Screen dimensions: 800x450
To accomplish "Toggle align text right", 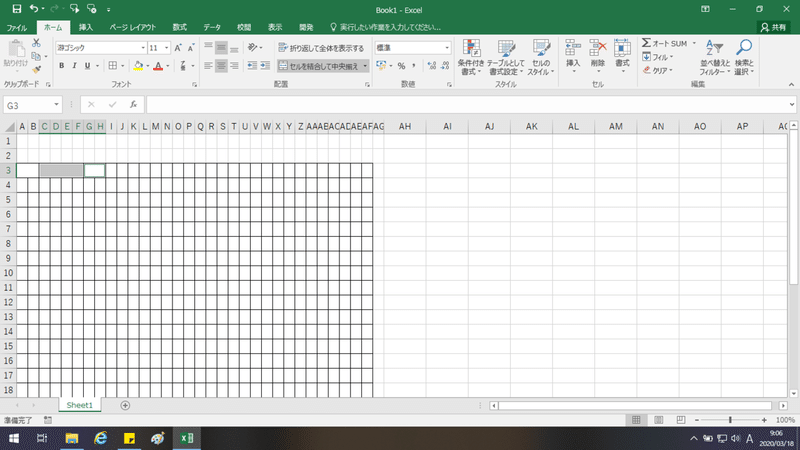I will tap(234, 66).
